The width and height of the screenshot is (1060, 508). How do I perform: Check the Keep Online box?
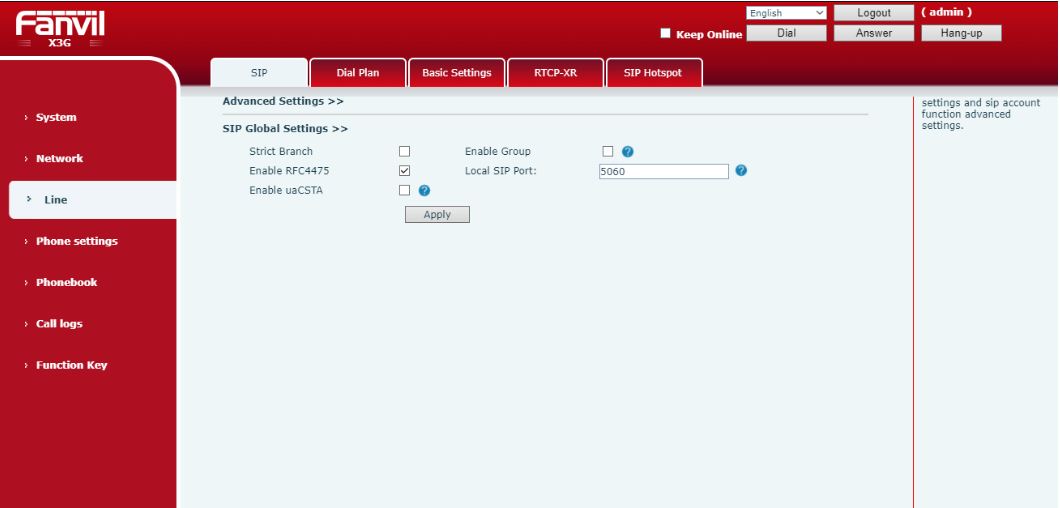666,34
